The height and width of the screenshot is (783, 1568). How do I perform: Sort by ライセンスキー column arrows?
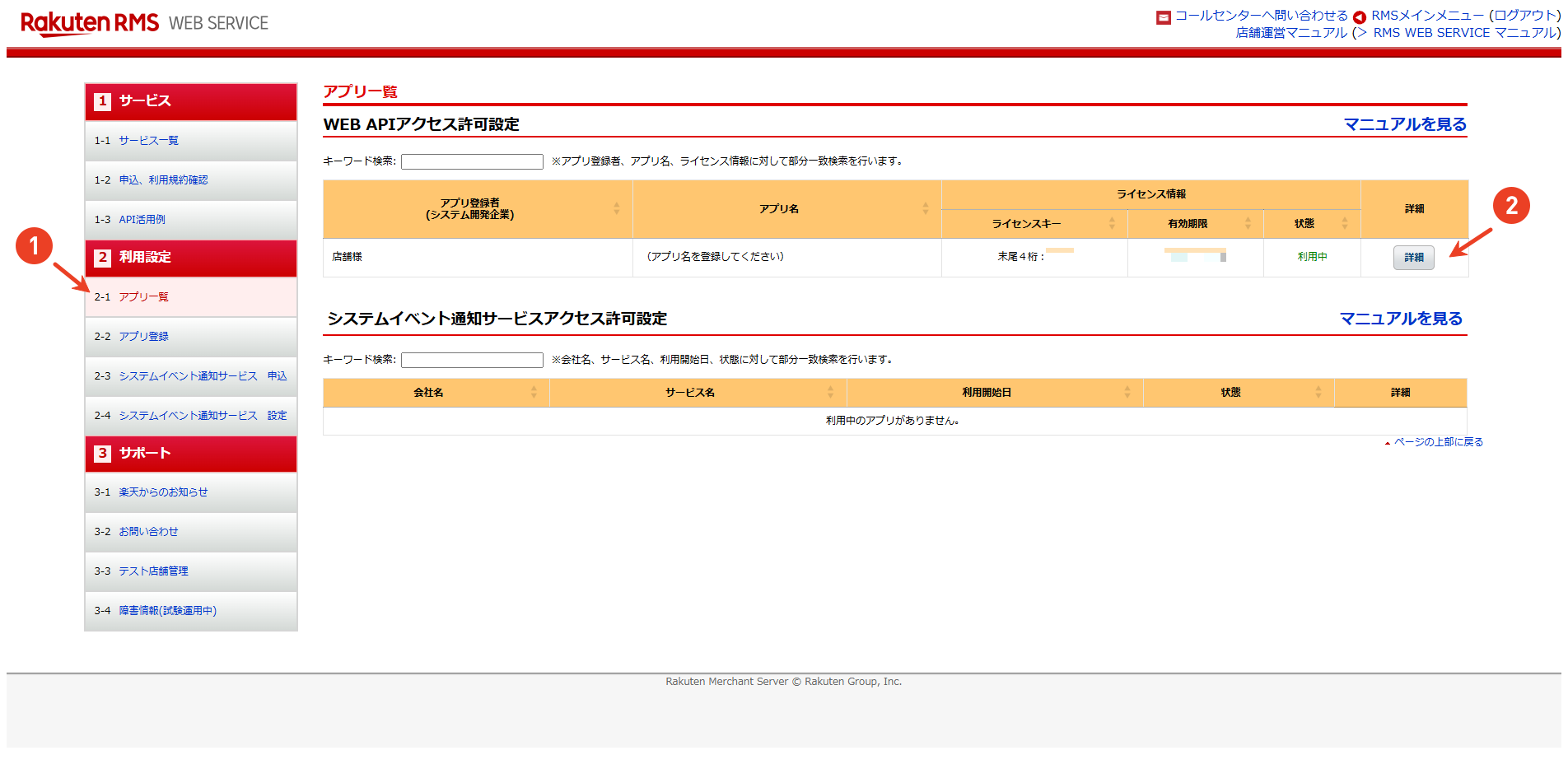pos(1112,224)
